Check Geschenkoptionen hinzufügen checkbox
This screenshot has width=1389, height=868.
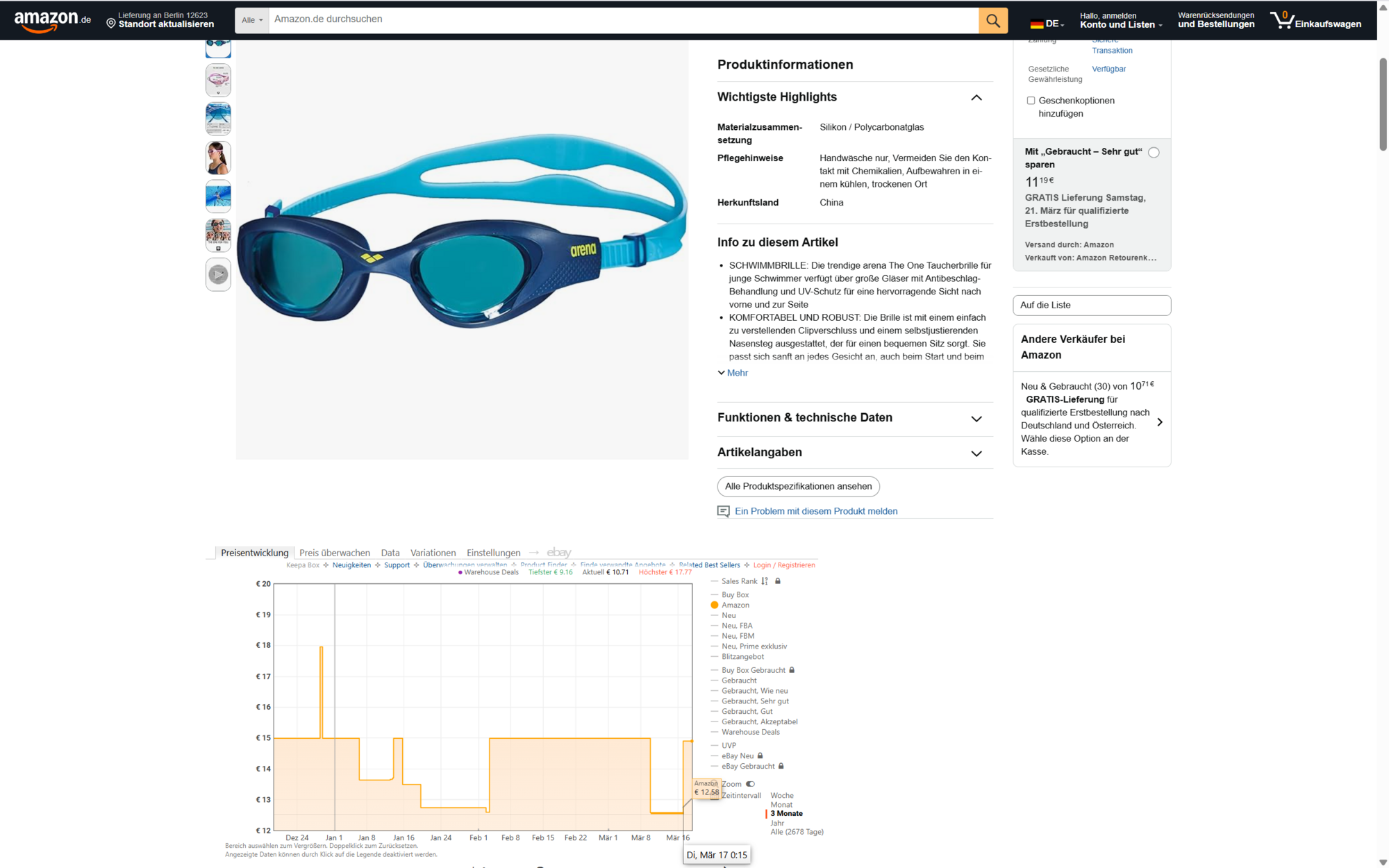point(1031,101)
